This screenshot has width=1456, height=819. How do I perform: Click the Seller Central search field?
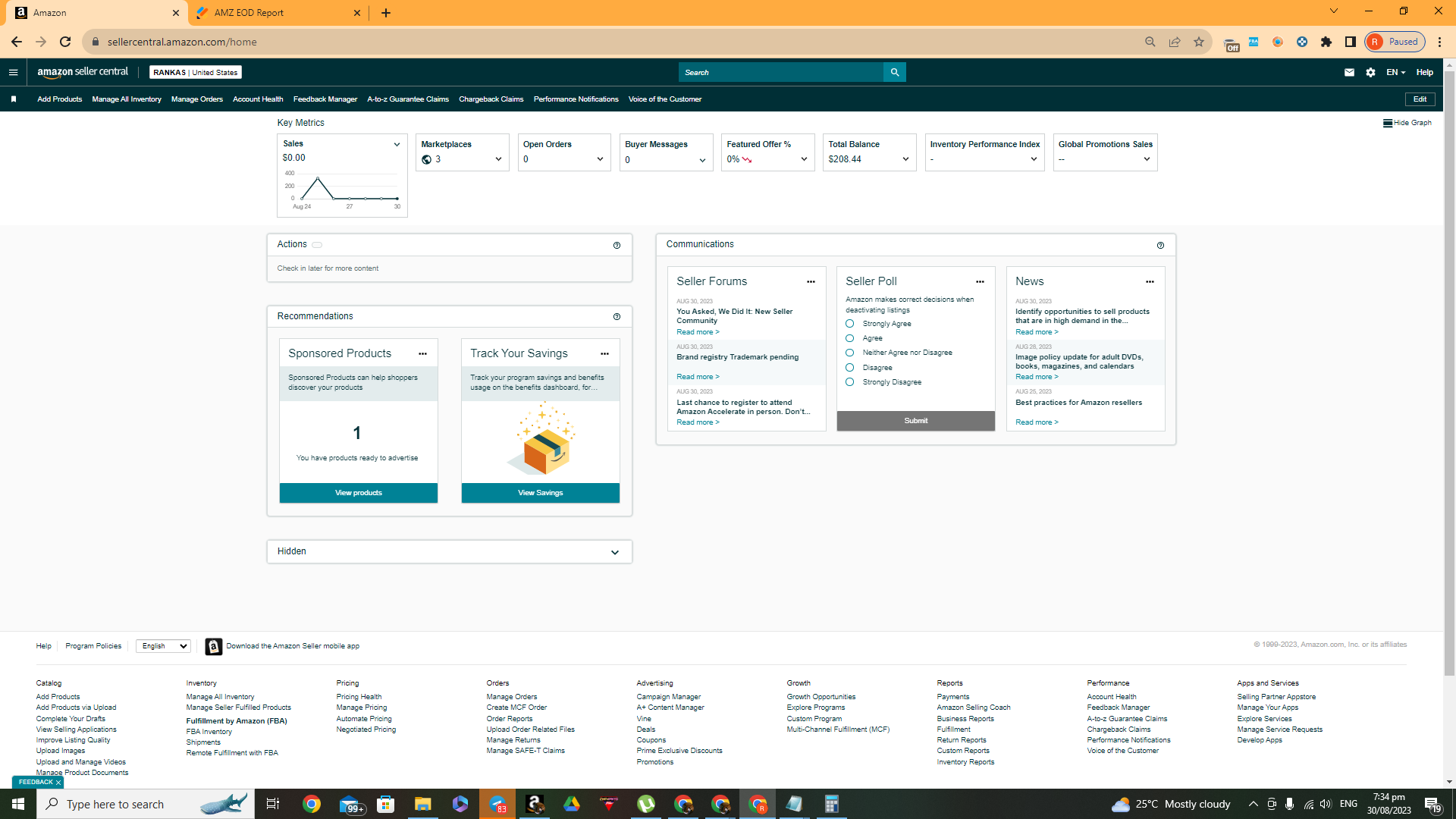[781, 73]
